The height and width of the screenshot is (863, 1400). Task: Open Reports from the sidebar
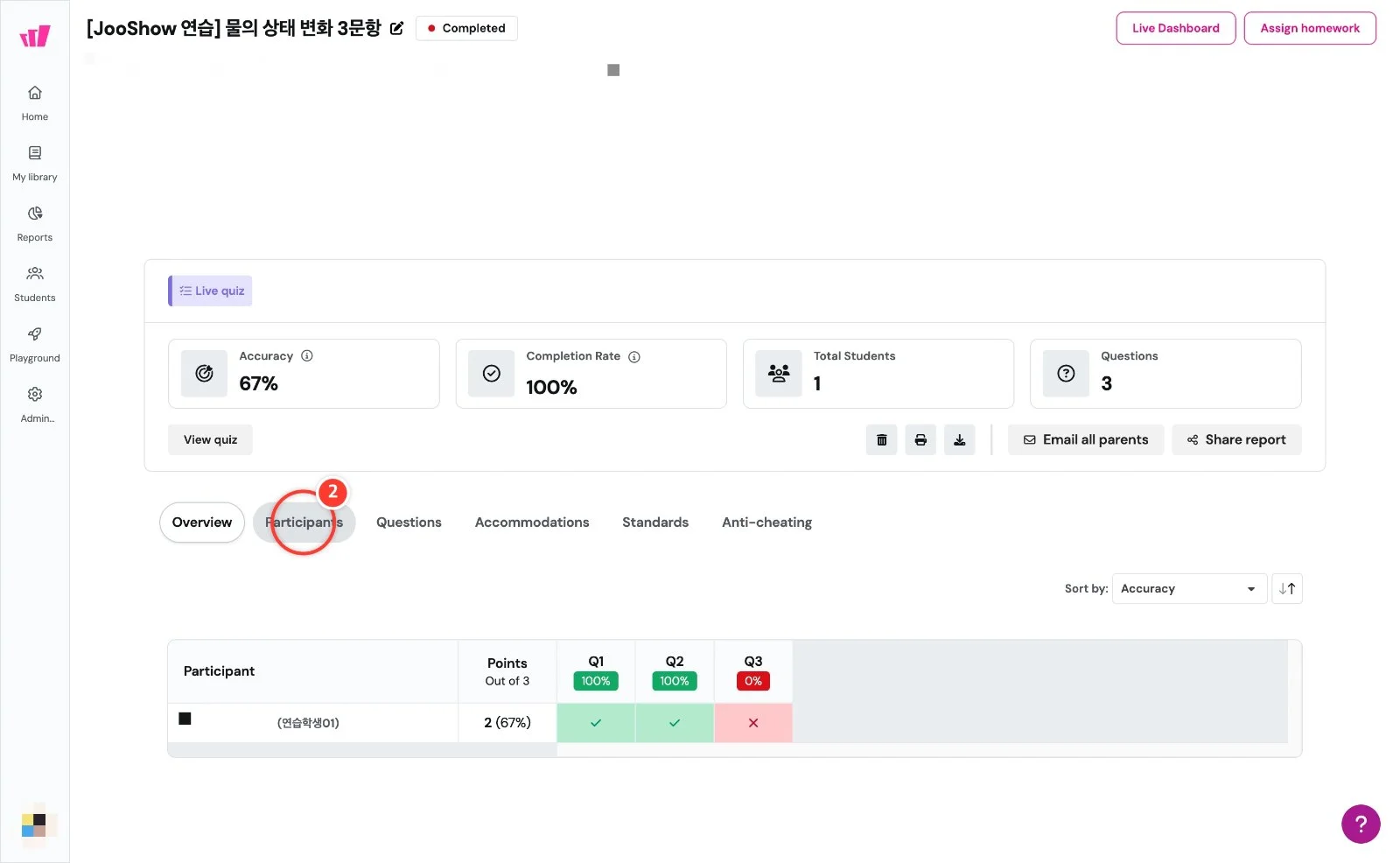[35, 223]
